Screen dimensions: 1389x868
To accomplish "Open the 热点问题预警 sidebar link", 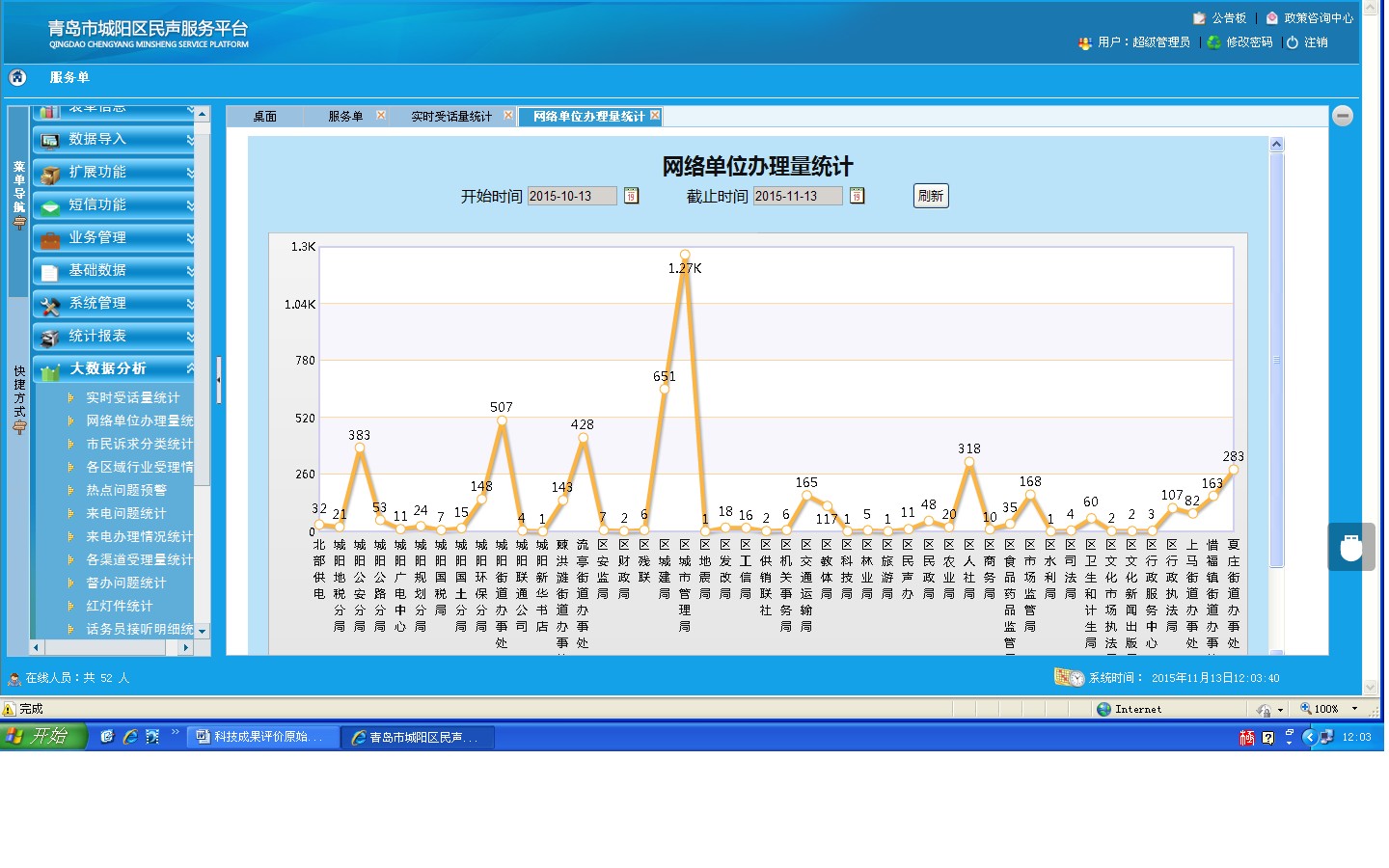I will click(x=126, y=490).
